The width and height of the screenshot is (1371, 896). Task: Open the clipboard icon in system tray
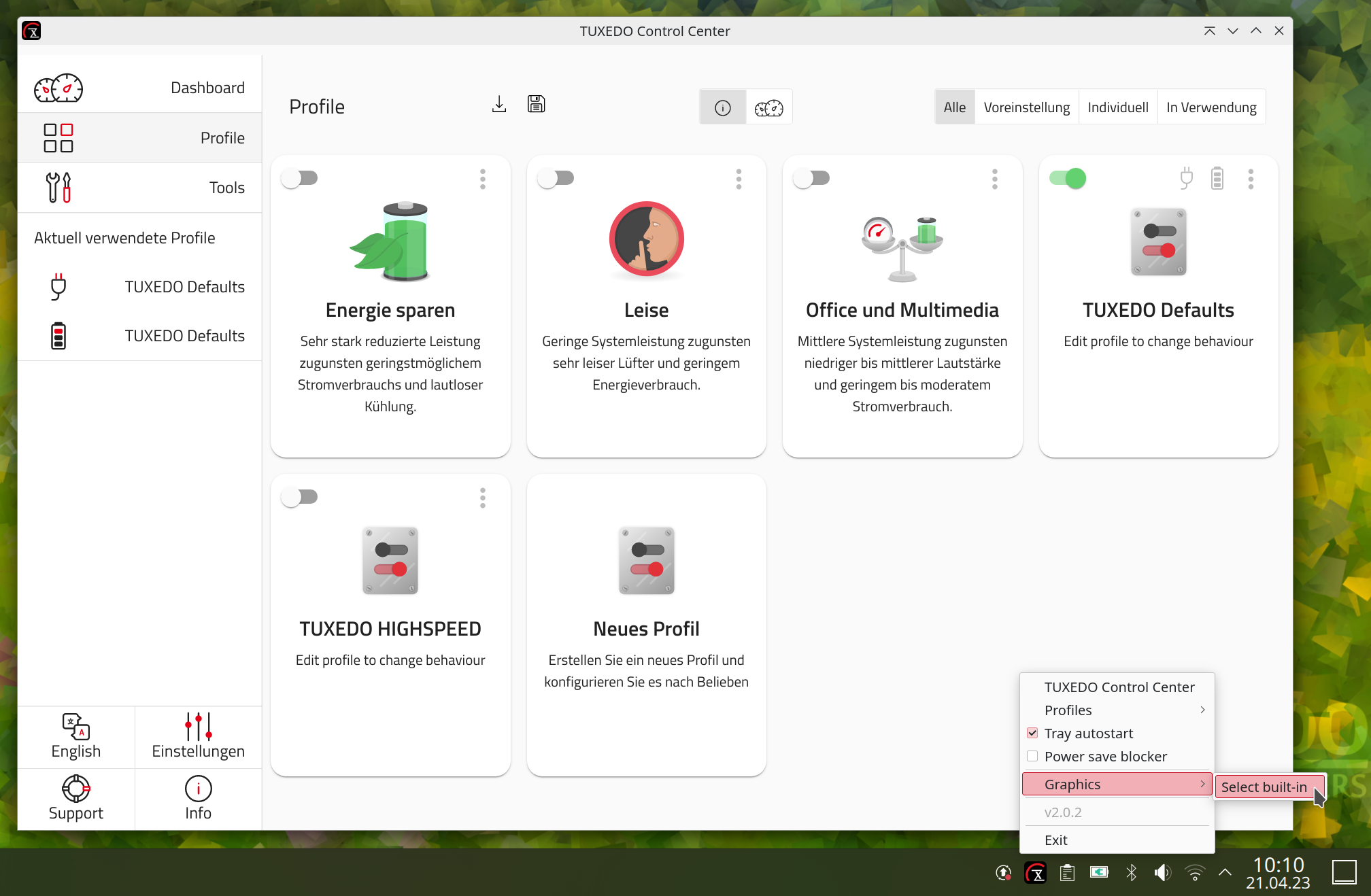pyautogui.click(x=1068, y=873)
